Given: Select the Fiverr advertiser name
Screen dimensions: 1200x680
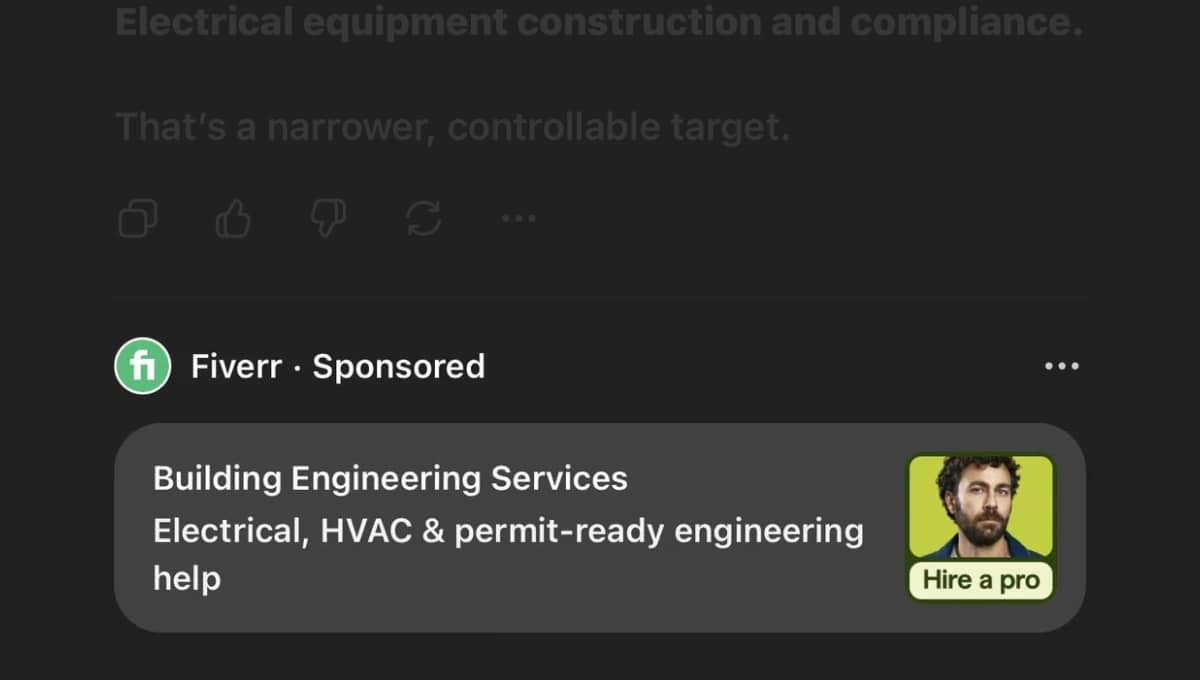Looking at the screenshot, I should coord(236,366).
